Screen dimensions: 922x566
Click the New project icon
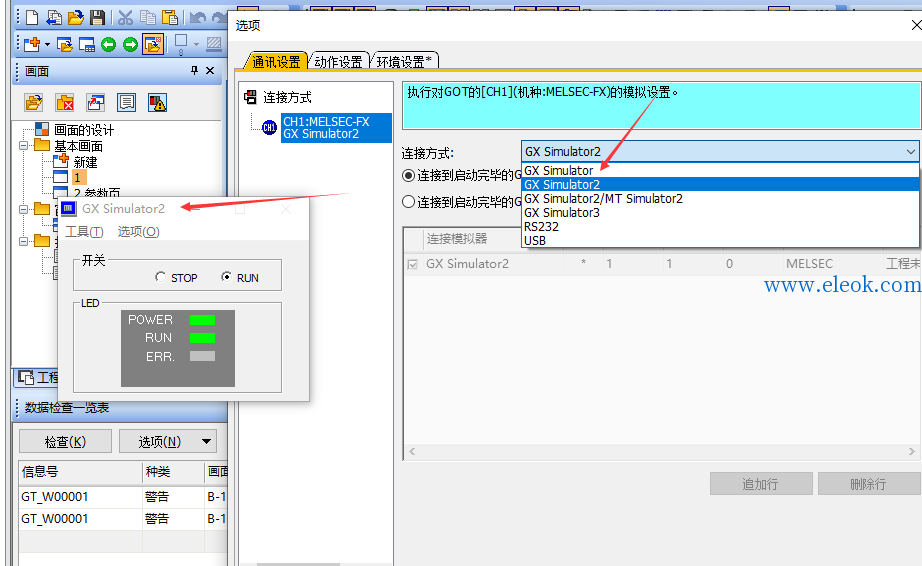[x=32, y=18]
